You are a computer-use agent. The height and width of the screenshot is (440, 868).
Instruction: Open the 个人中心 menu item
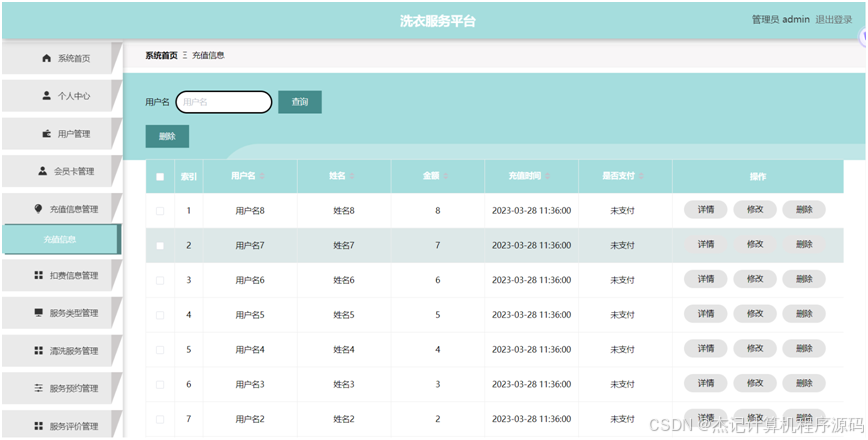[x=61, y=96]
